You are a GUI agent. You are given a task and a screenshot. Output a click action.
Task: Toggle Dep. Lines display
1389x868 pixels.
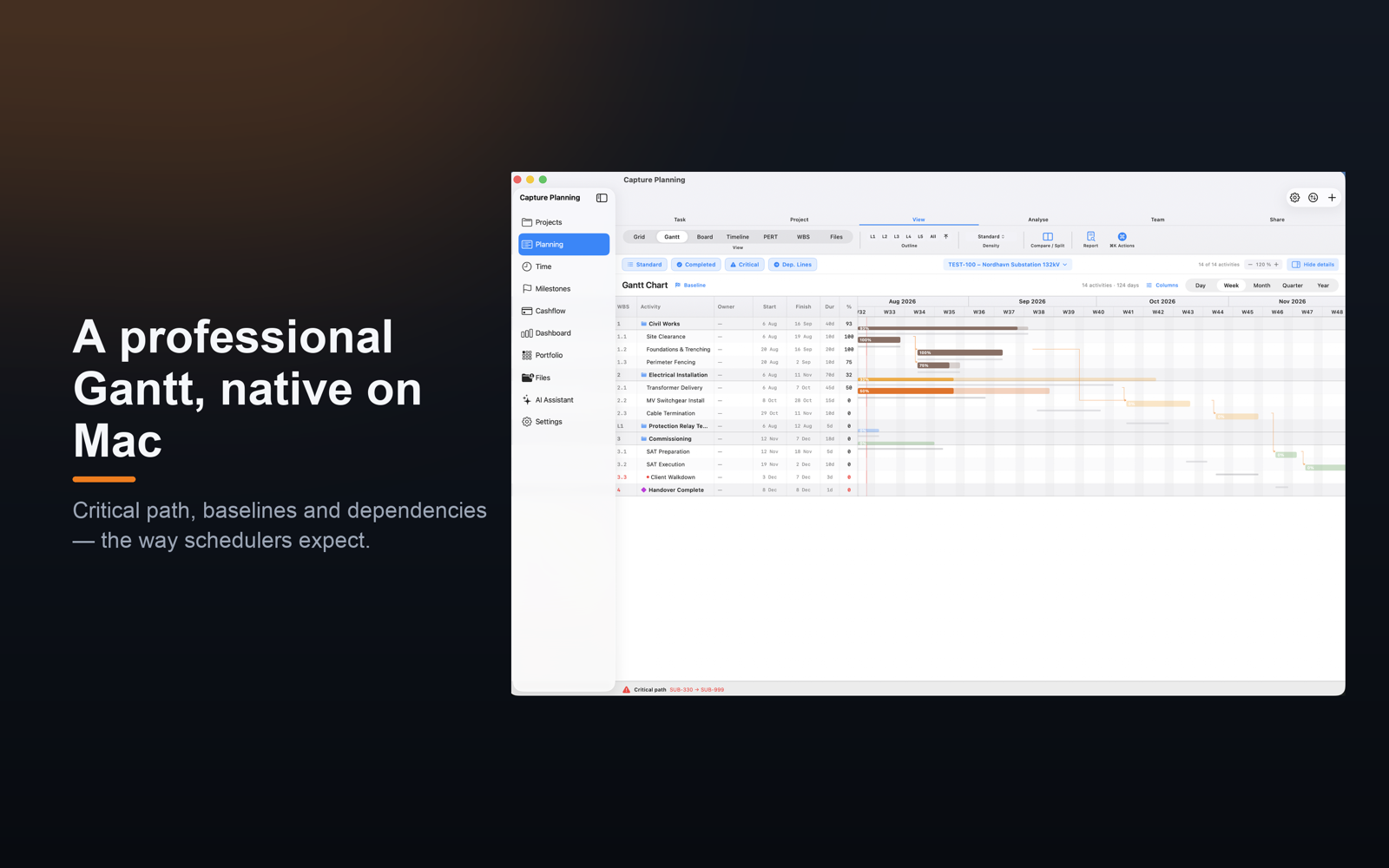click(793, 265)
